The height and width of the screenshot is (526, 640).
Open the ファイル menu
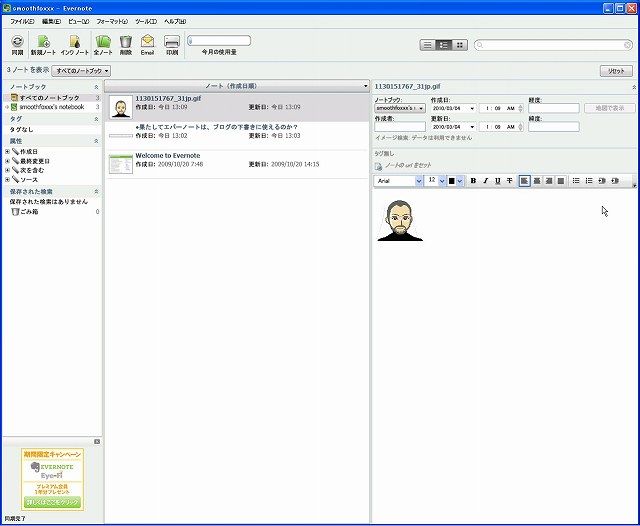(x=22, y=21)
